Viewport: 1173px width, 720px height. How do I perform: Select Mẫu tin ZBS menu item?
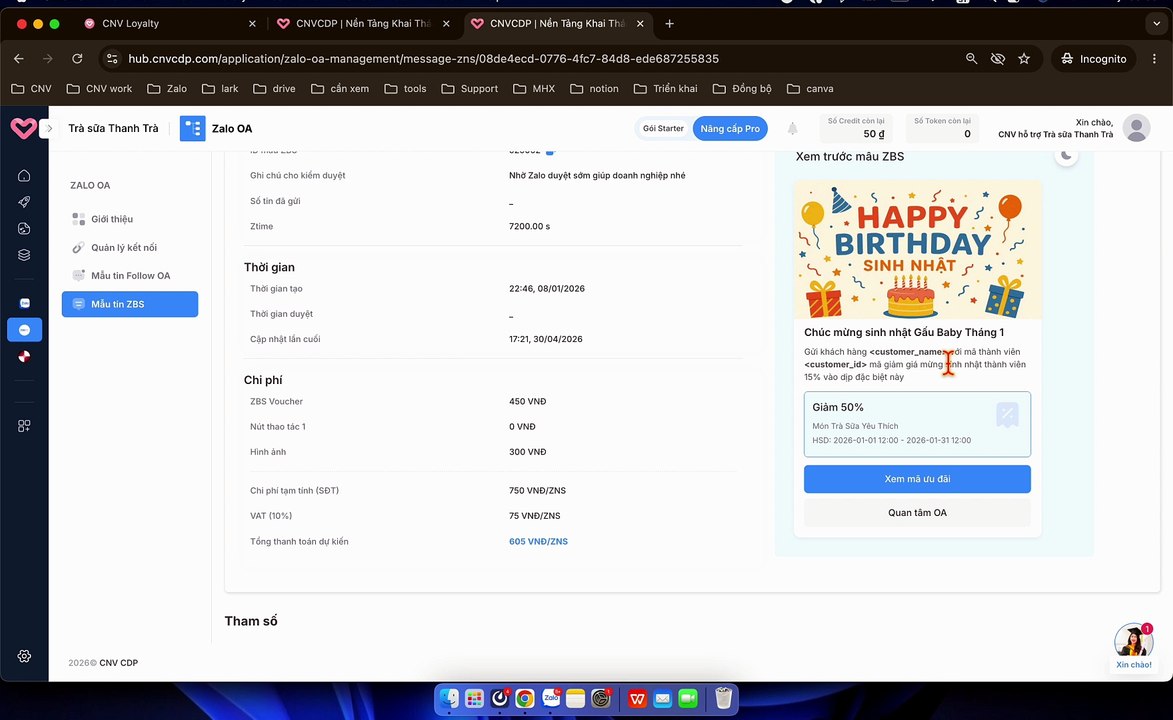pyautogui.click(x=129, y=304)
